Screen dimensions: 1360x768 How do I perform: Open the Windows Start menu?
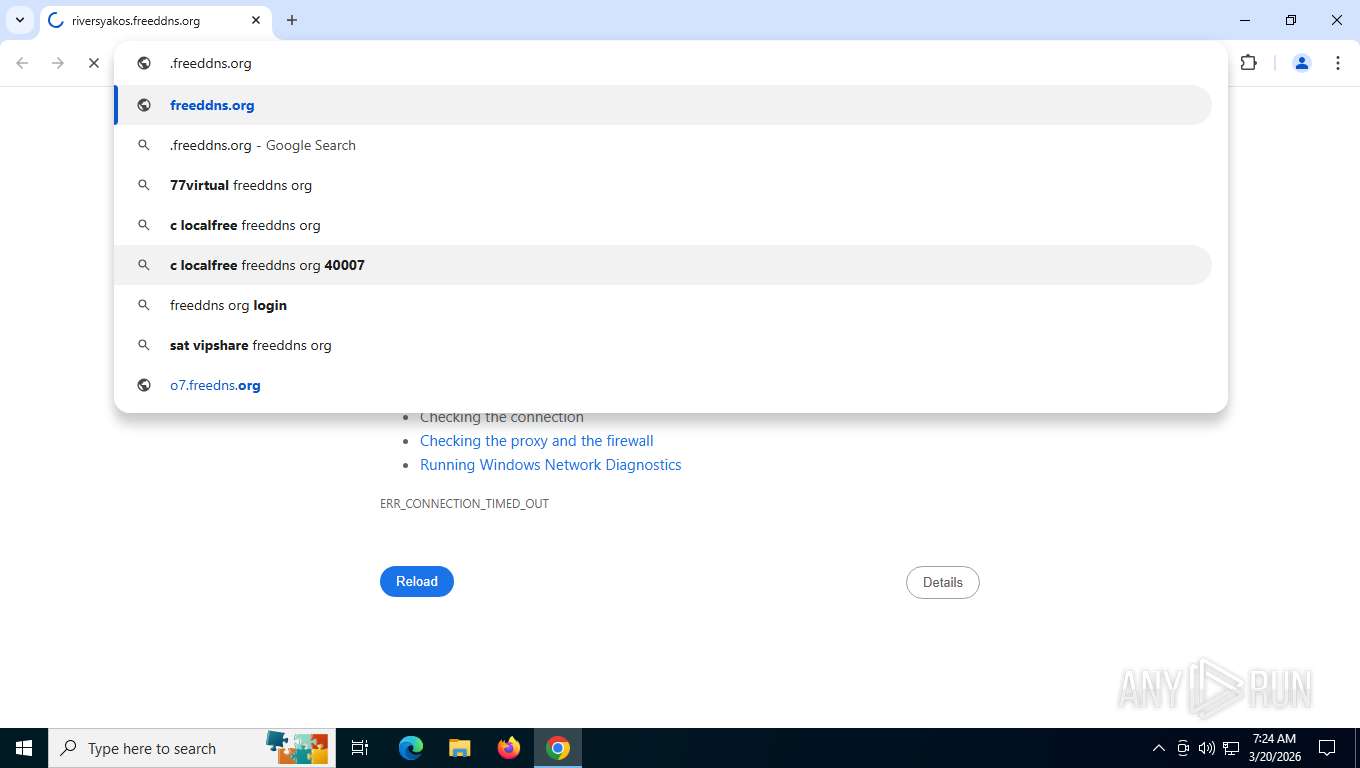[24, 748]
